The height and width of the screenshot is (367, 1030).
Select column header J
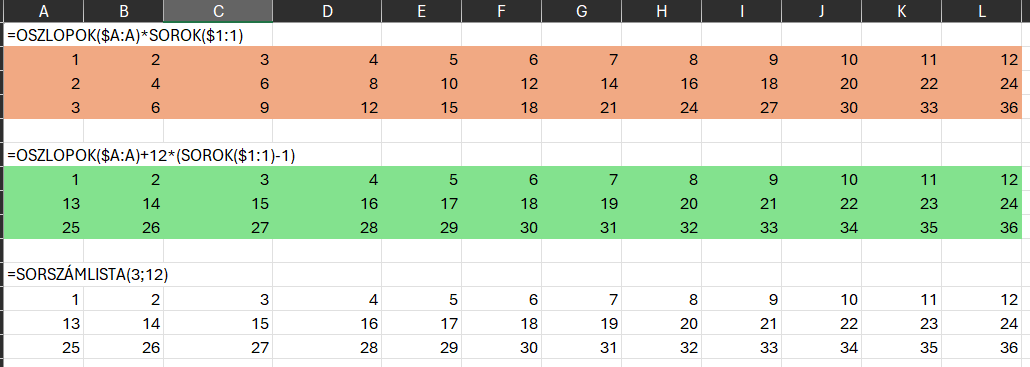coord(821,11)
